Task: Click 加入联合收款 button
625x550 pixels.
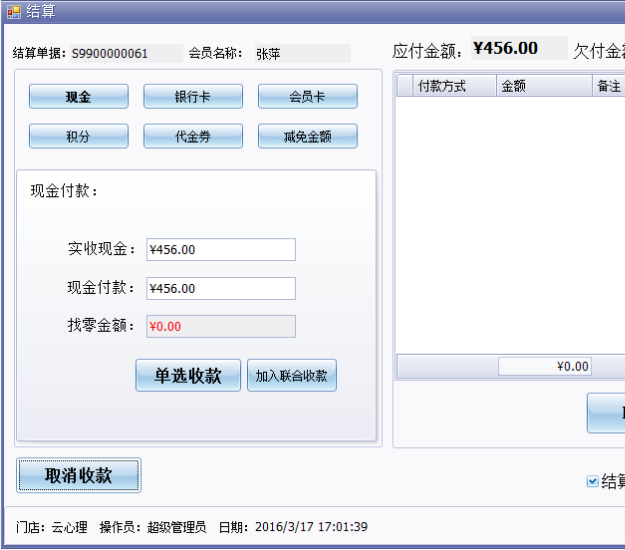Action: 292,375
